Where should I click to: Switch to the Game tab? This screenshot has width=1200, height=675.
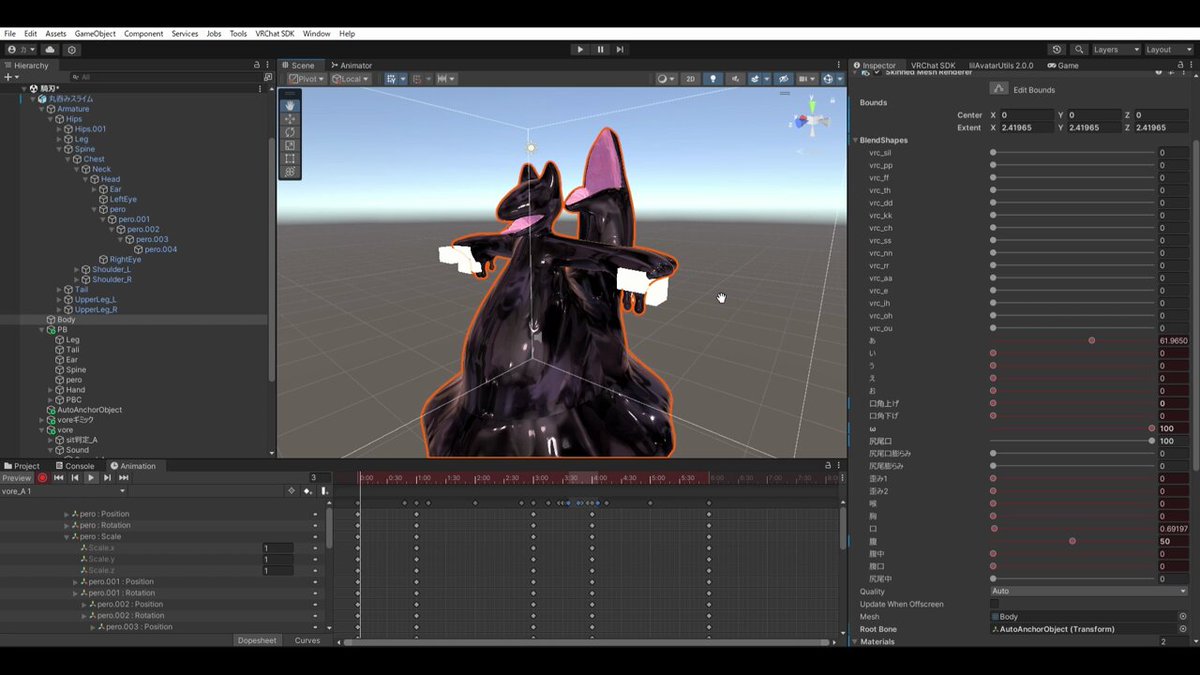(1063, 65)
